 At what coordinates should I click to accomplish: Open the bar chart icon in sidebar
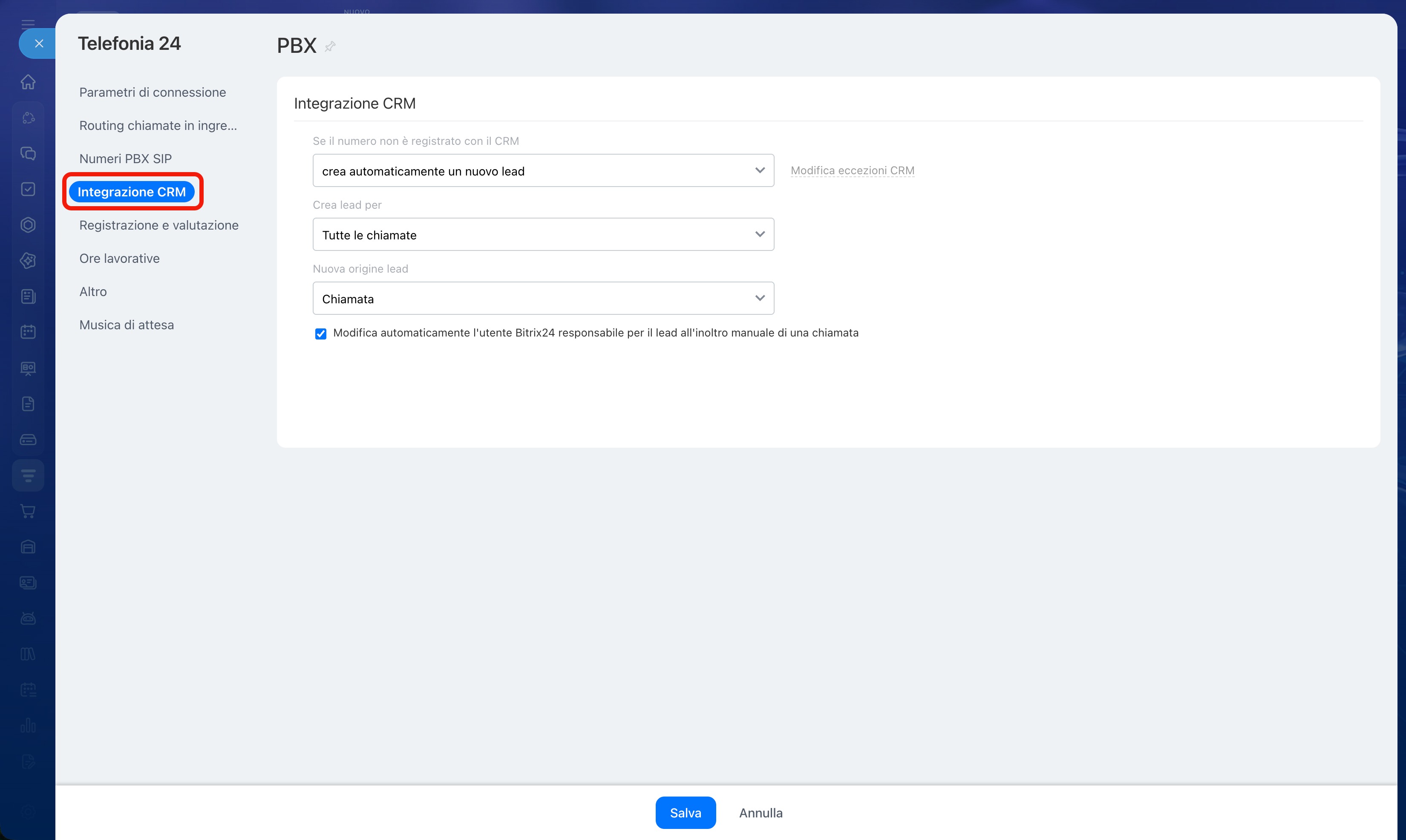(x=28, y=725)
